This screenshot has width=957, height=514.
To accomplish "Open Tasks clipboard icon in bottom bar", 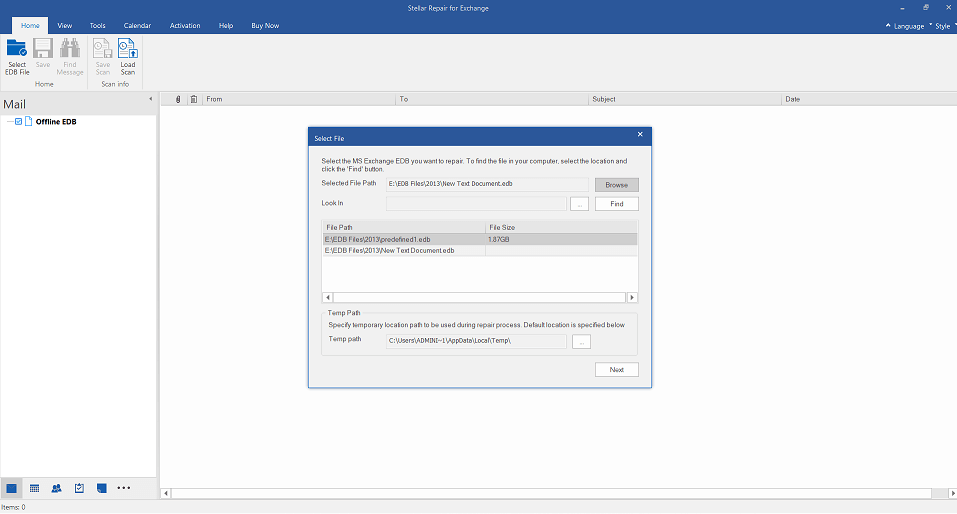I will (x=79, y=488).
